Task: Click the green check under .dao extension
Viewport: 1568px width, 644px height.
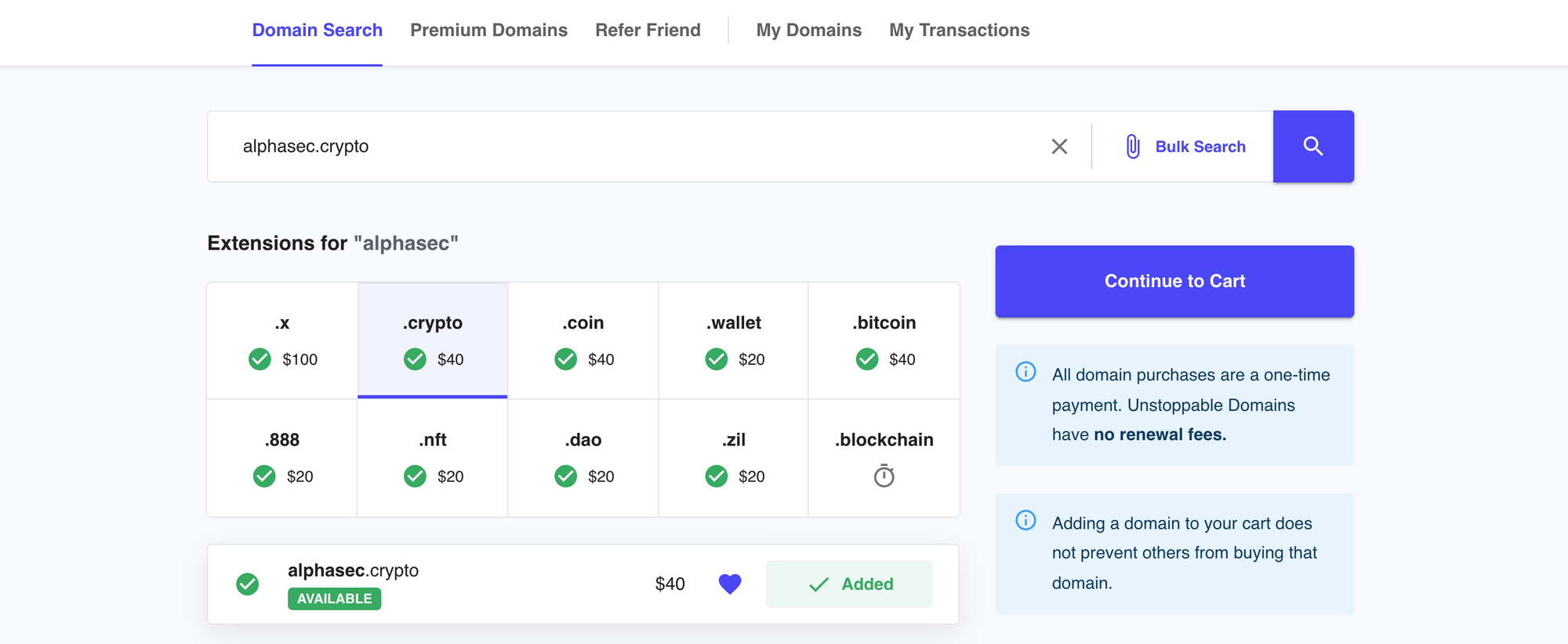Action: [x=565, y=476]
